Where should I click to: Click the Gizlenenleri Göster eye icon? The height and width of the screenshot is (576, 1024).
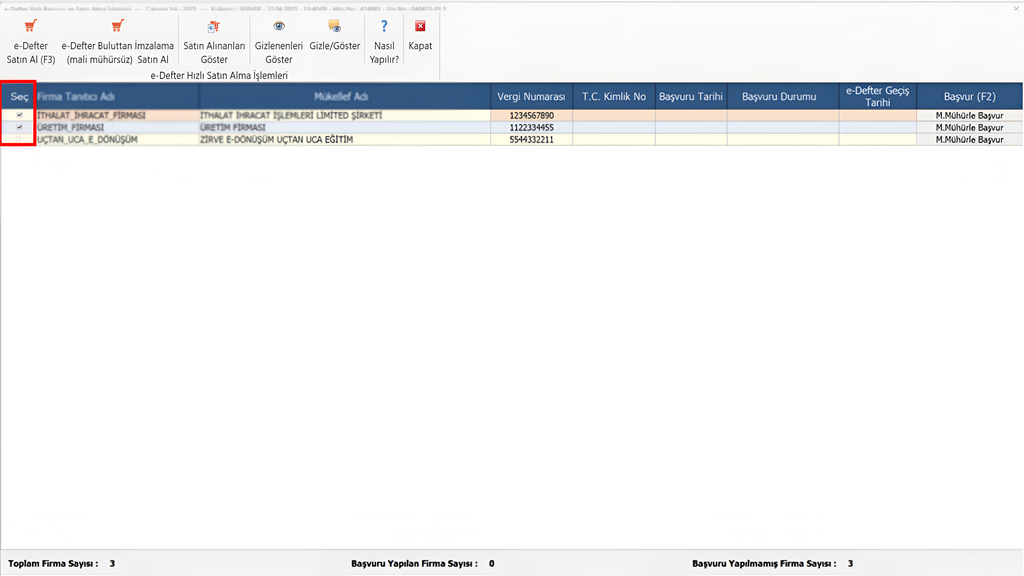tap(279, 26)
